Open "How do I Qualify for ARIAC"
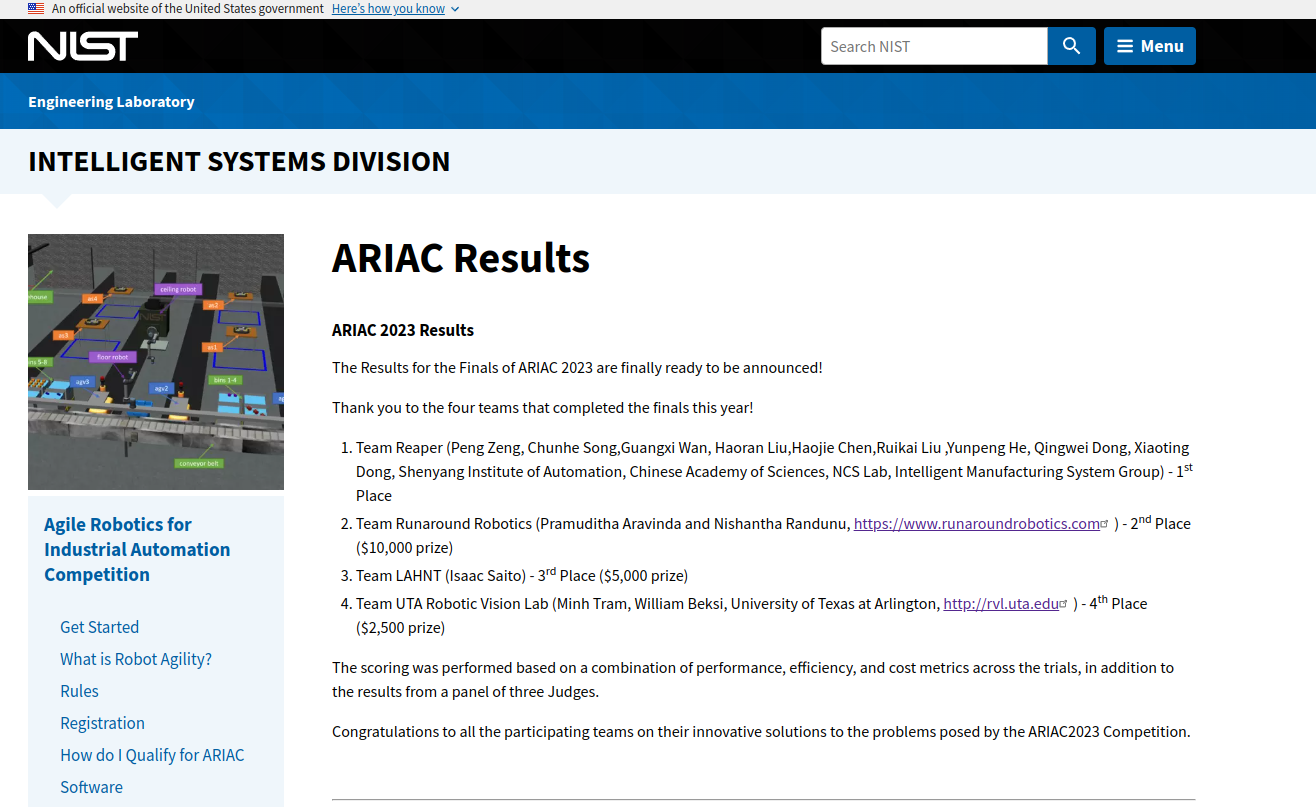This screenshot has width=1316, height=807. pos(152,755)
